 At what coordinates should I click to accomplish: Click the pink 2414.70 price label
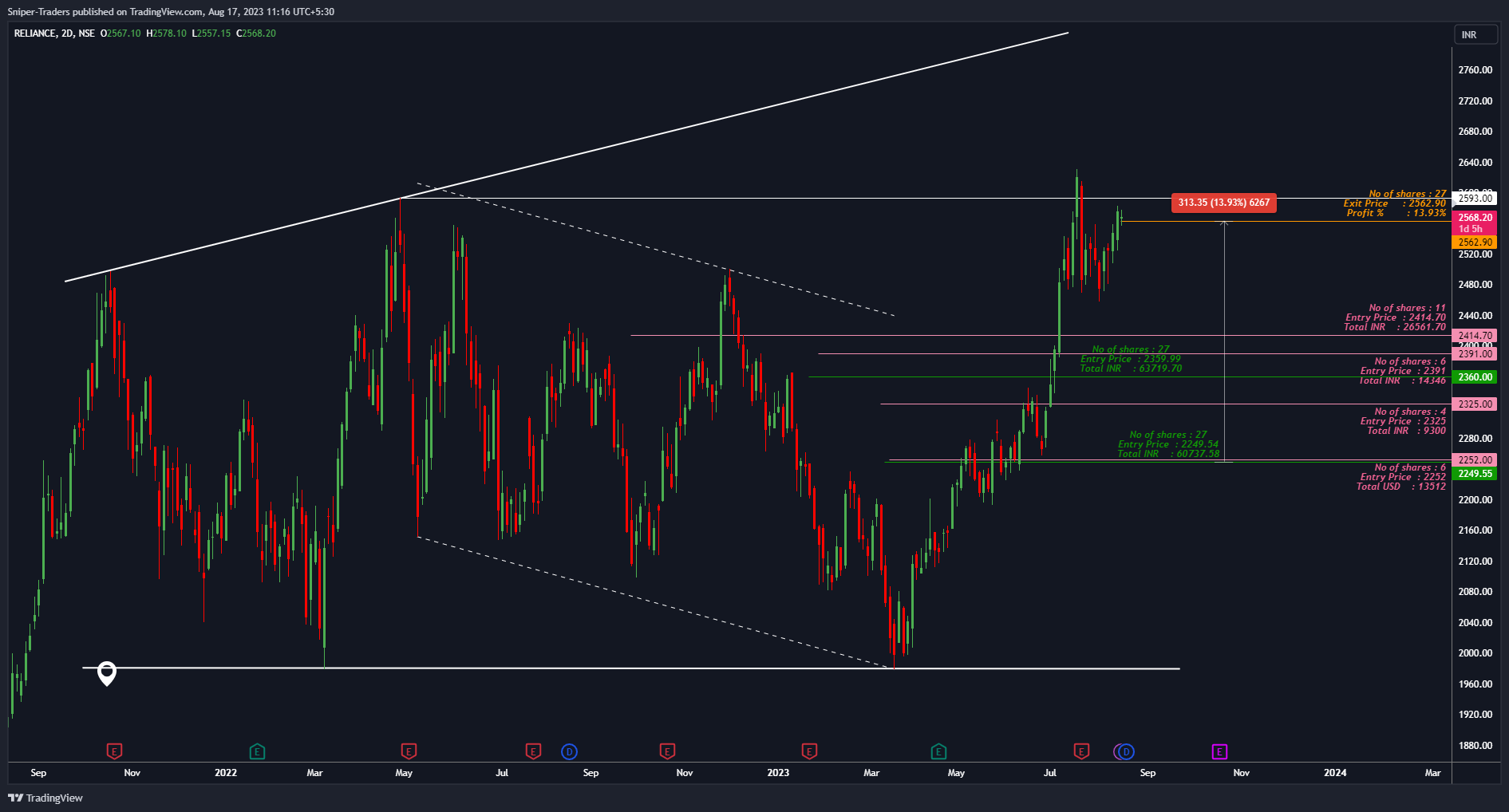[x=1475, y=336]
